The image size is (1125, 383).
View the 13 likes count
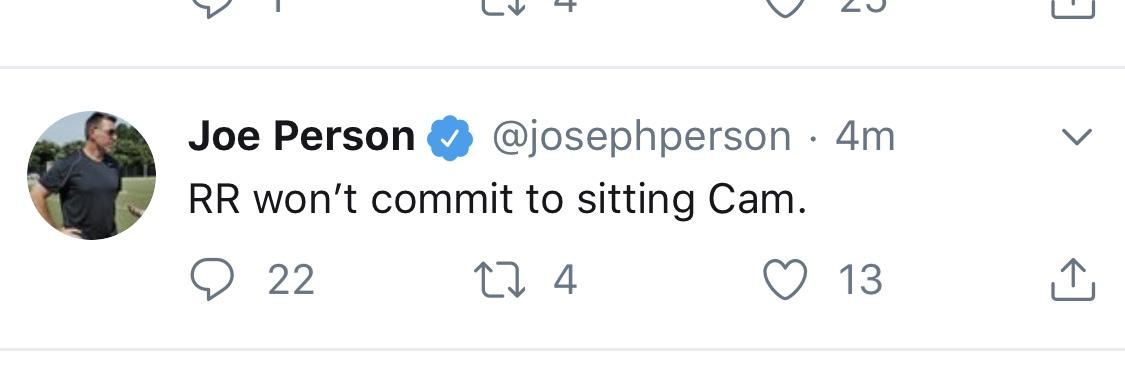pos(860,280)
